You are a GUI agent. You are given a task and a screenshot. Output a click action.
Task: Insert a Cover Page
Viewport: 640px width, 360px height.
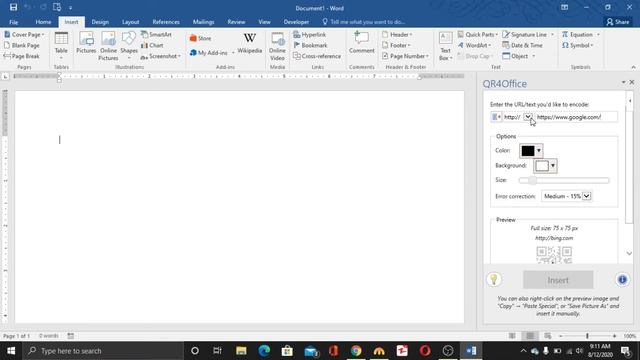click(24, 35)
